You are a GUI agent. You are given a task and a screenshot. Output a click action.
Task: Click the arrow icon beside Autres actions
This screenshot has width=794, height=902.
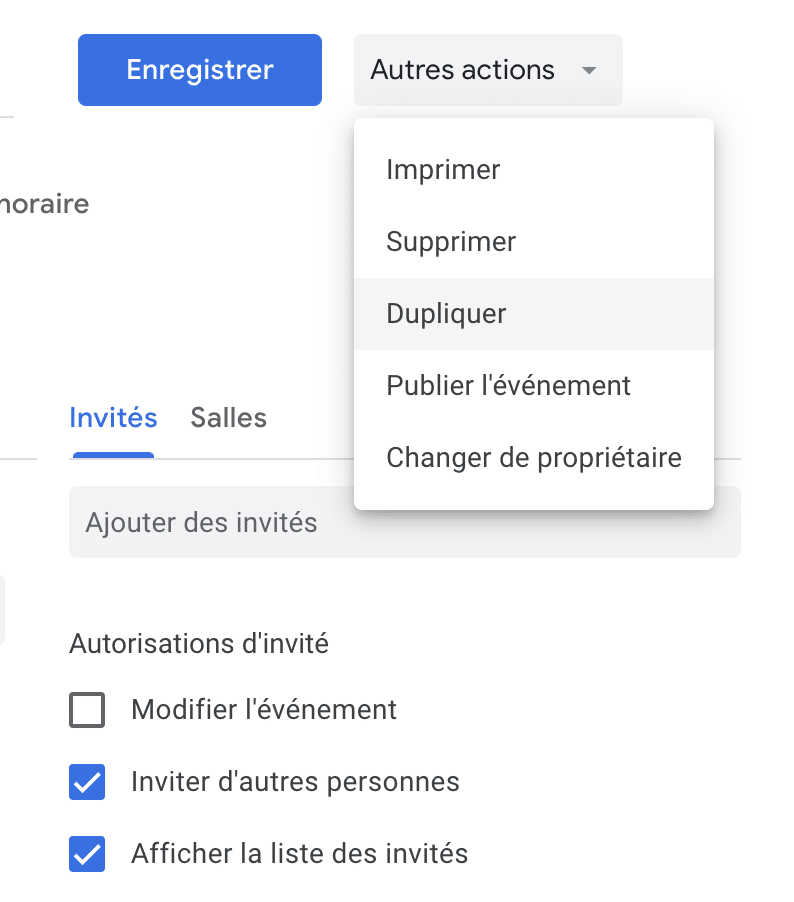589,71
